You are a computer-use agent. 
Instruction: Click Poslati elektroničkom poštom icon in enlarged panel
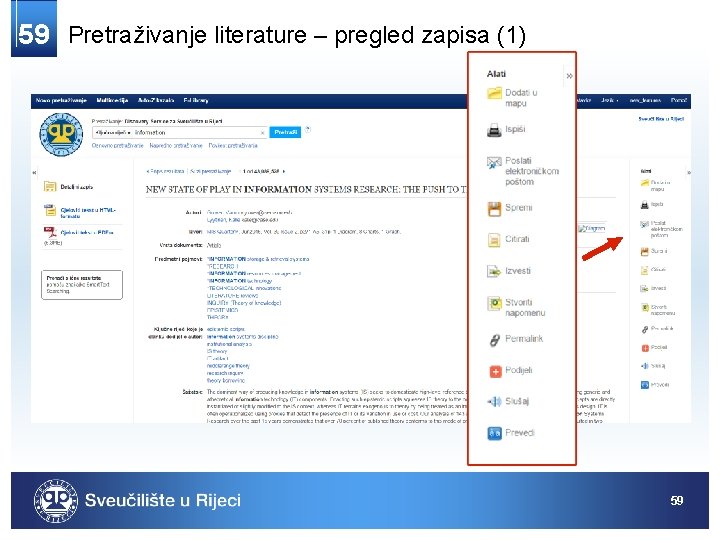coord(494,163)
